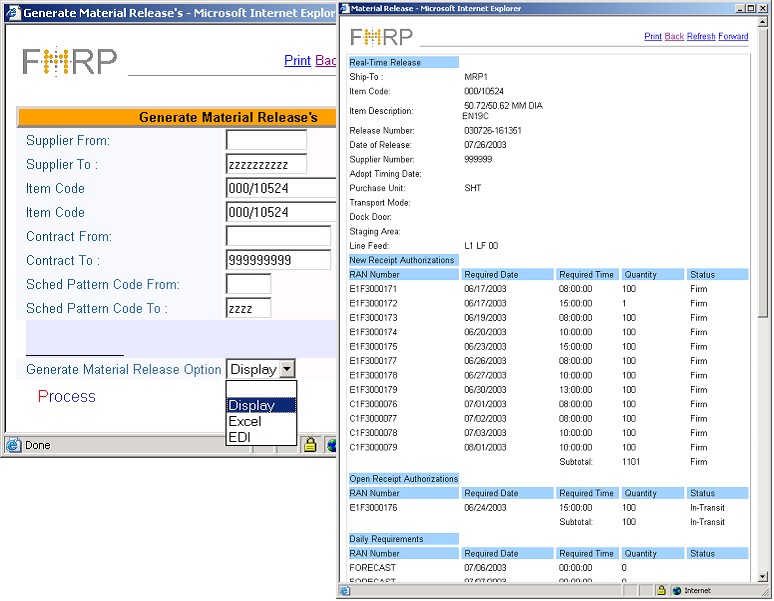Select Display in the option list
774x601 pixels.
[x=261, y=405]
